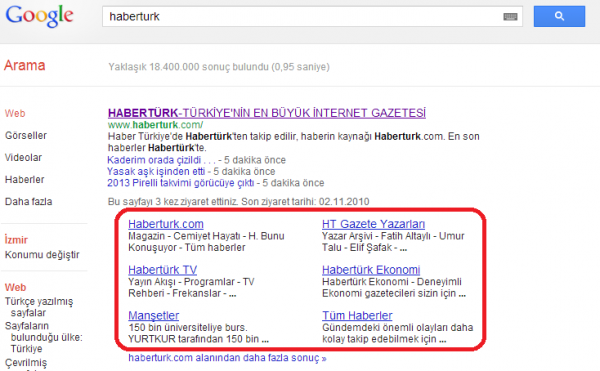Open the Manşetler sitelink

153,316
